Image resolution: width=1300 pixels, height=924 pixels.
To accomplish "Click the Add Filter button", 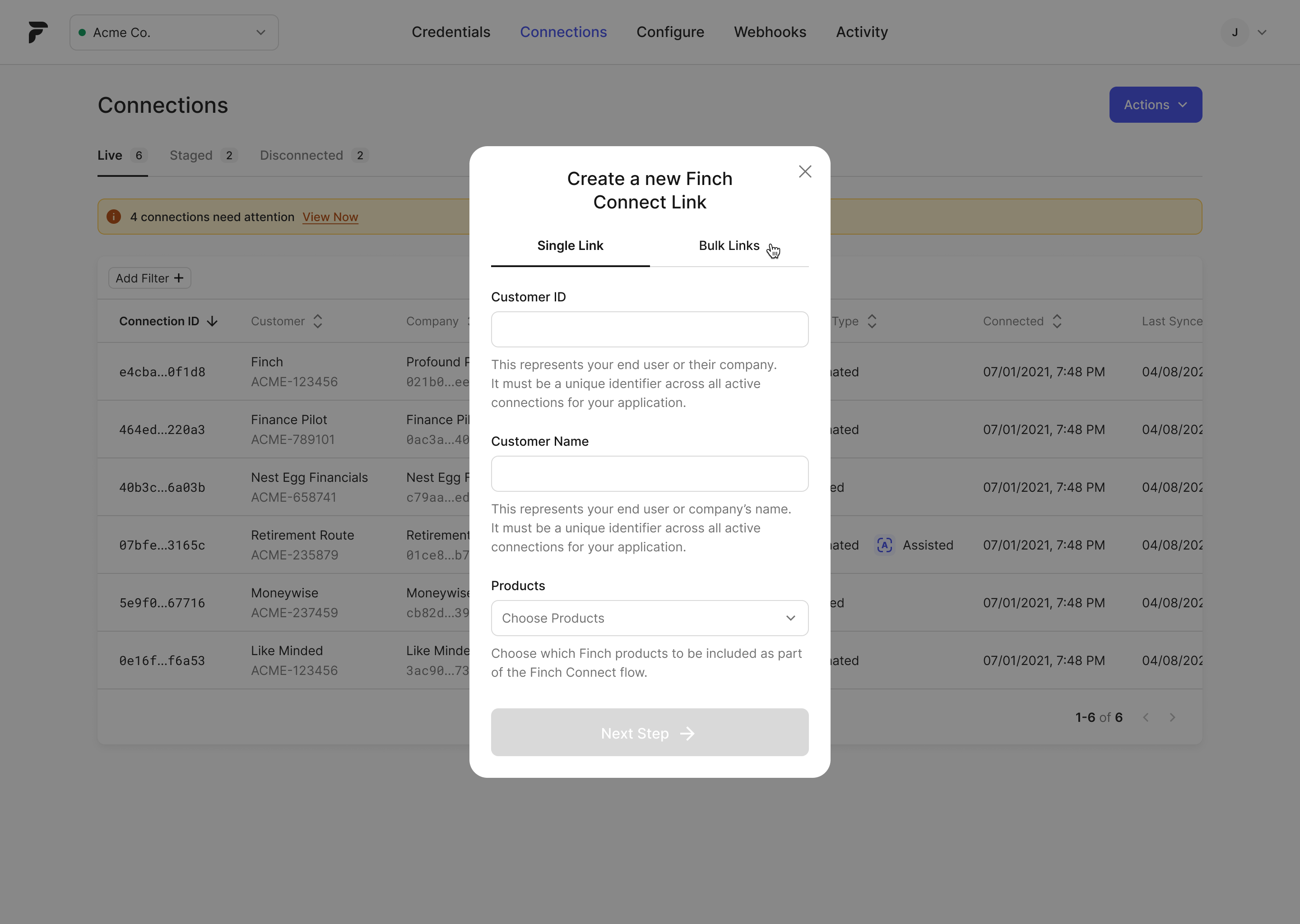I will 150,278.
